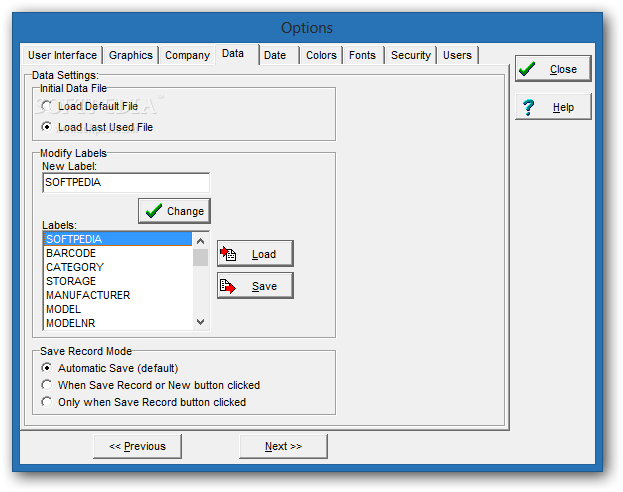Select MODEL in the Labels list
623x492 pixels.
(x=118, y=309)
